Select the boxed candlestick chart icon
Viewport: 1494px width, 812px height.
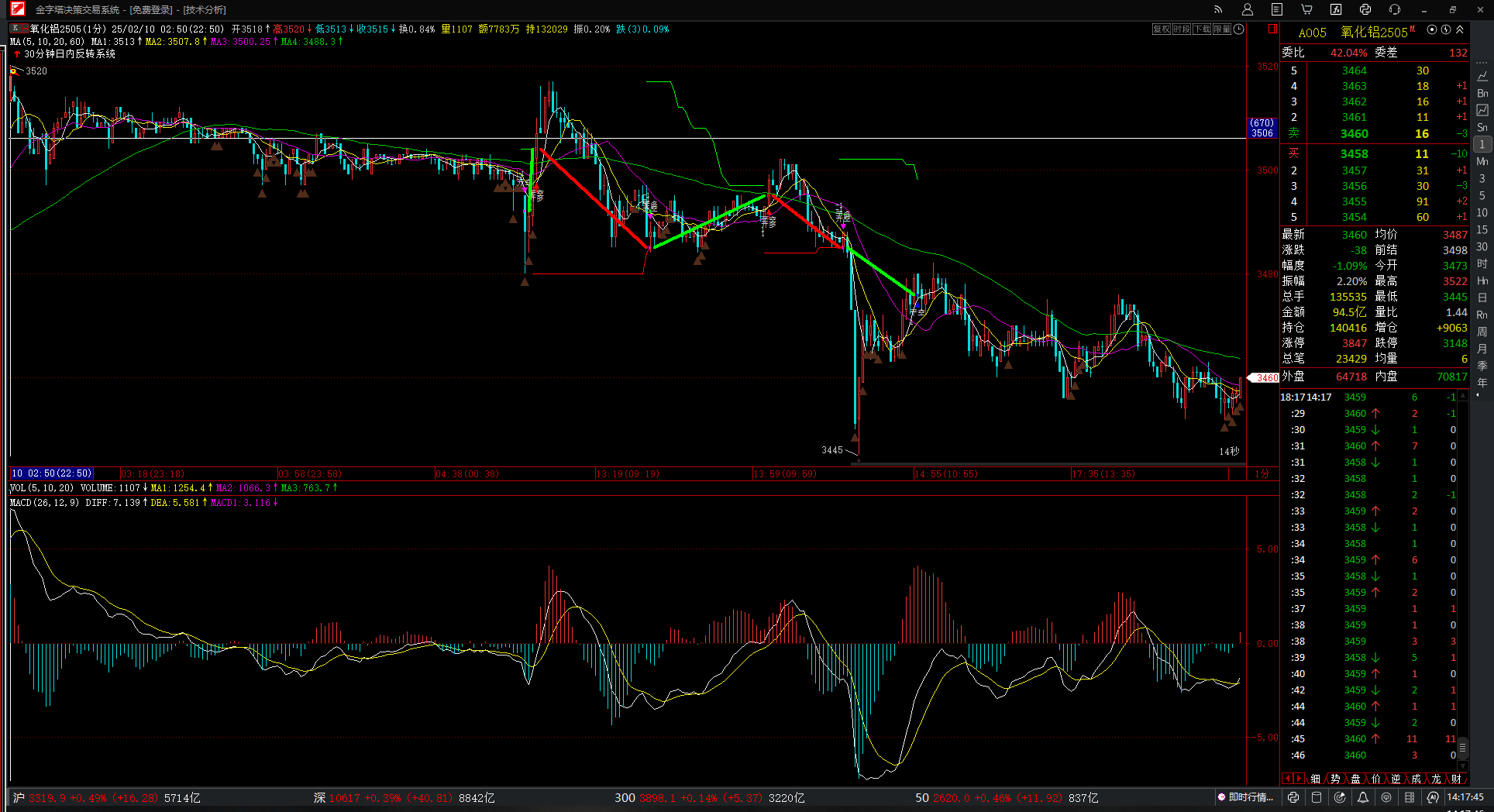pos(1482,110)
